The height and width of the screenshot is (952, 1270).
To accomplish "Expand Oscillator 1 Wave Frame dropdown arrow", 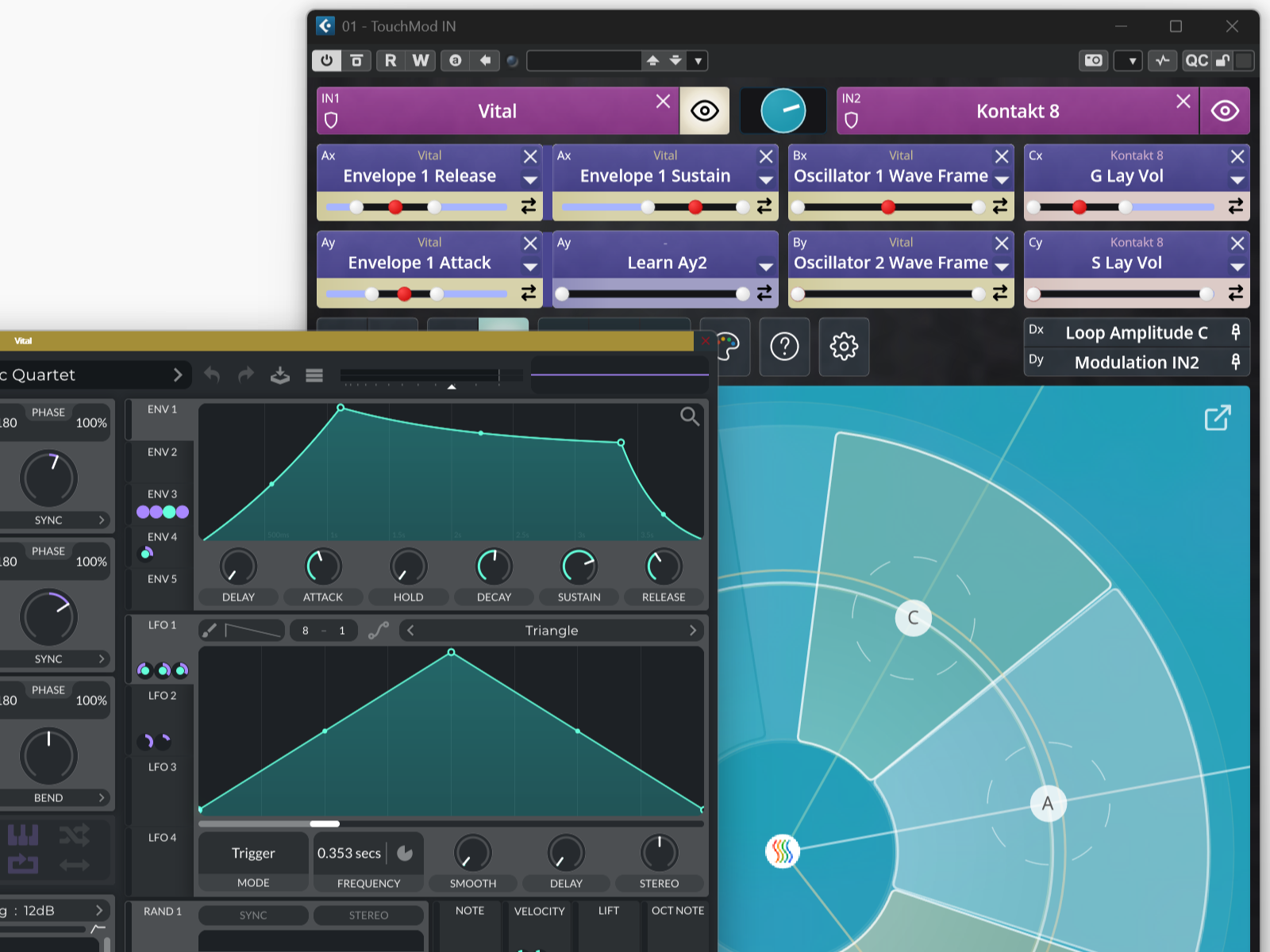I will [1002, 180].
